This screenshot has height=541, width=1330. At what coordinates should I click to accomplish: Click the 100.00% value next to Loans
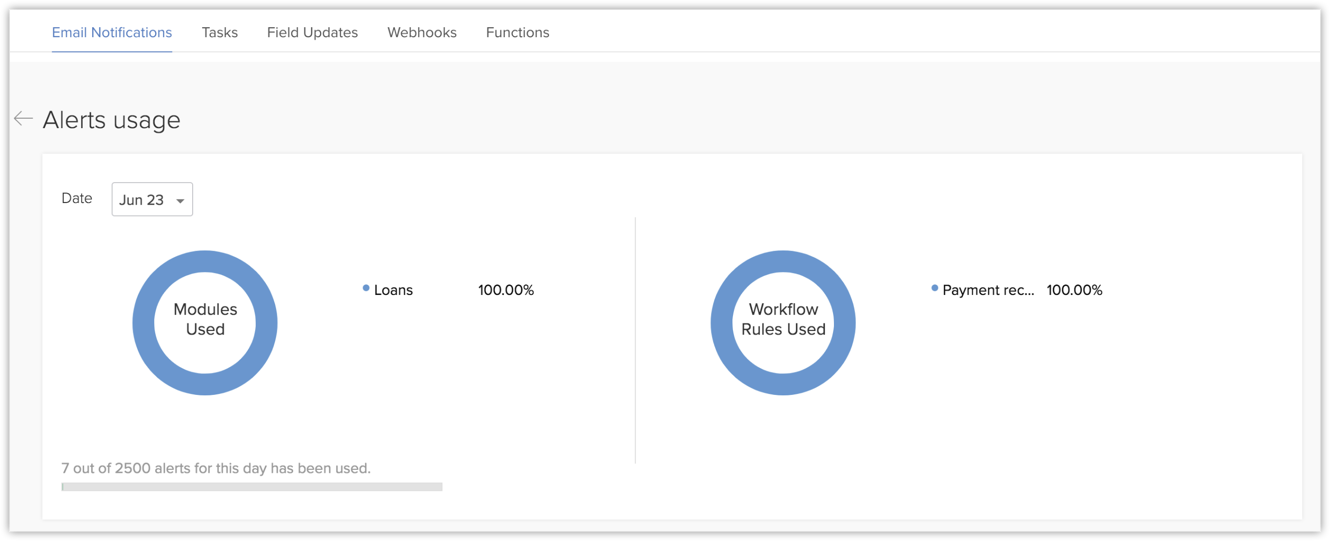tap(506, 290)
